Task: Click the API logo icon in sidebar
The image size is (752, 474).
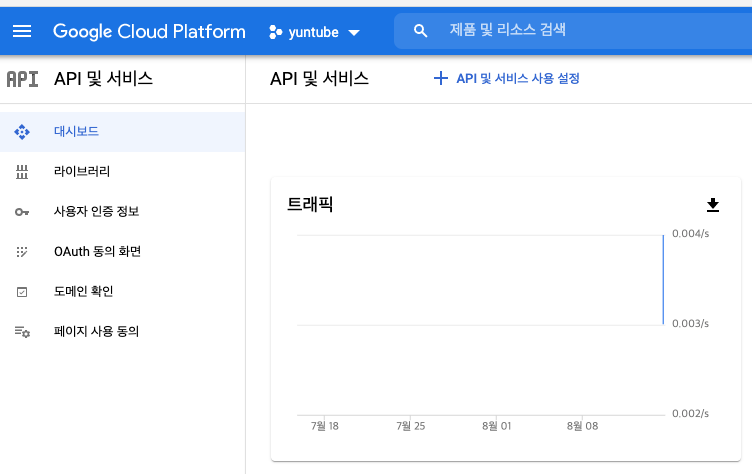Action: [x=23, y=79]
